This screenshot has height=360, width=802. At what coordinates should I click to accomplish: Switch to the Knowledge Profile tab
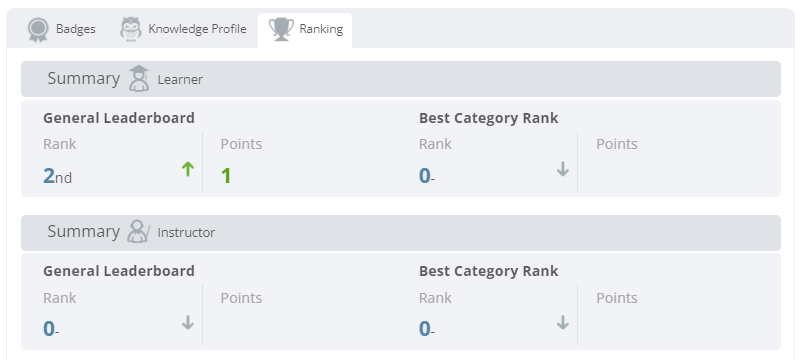point(183,29)
